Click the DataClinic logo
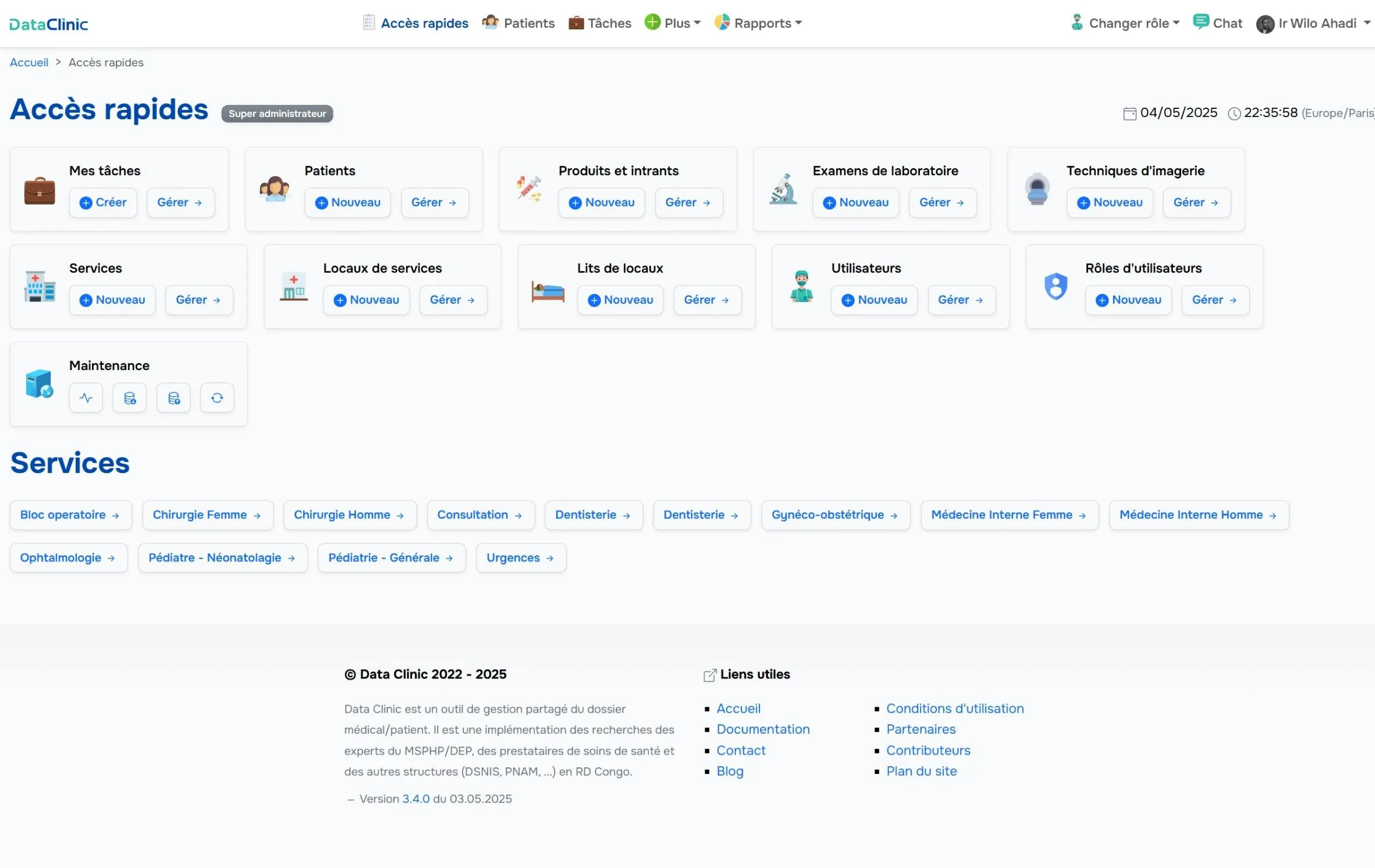Image resolution: width=1375 pixels, height=868 pixels. coord(49,24)
